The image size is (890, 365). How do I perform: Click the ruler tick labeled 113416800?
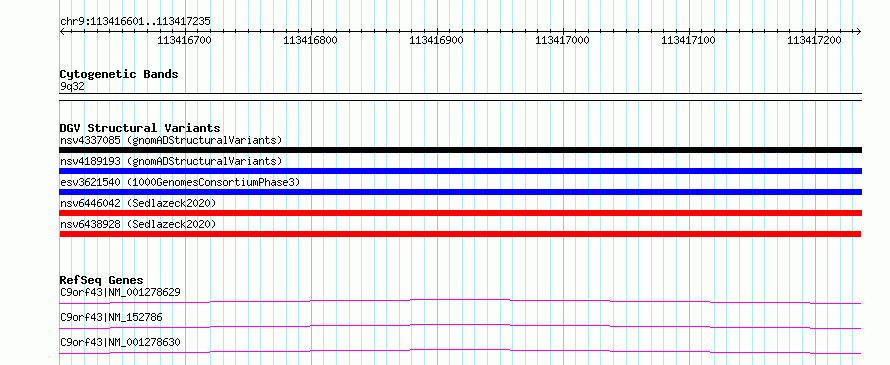coord(310,40)
